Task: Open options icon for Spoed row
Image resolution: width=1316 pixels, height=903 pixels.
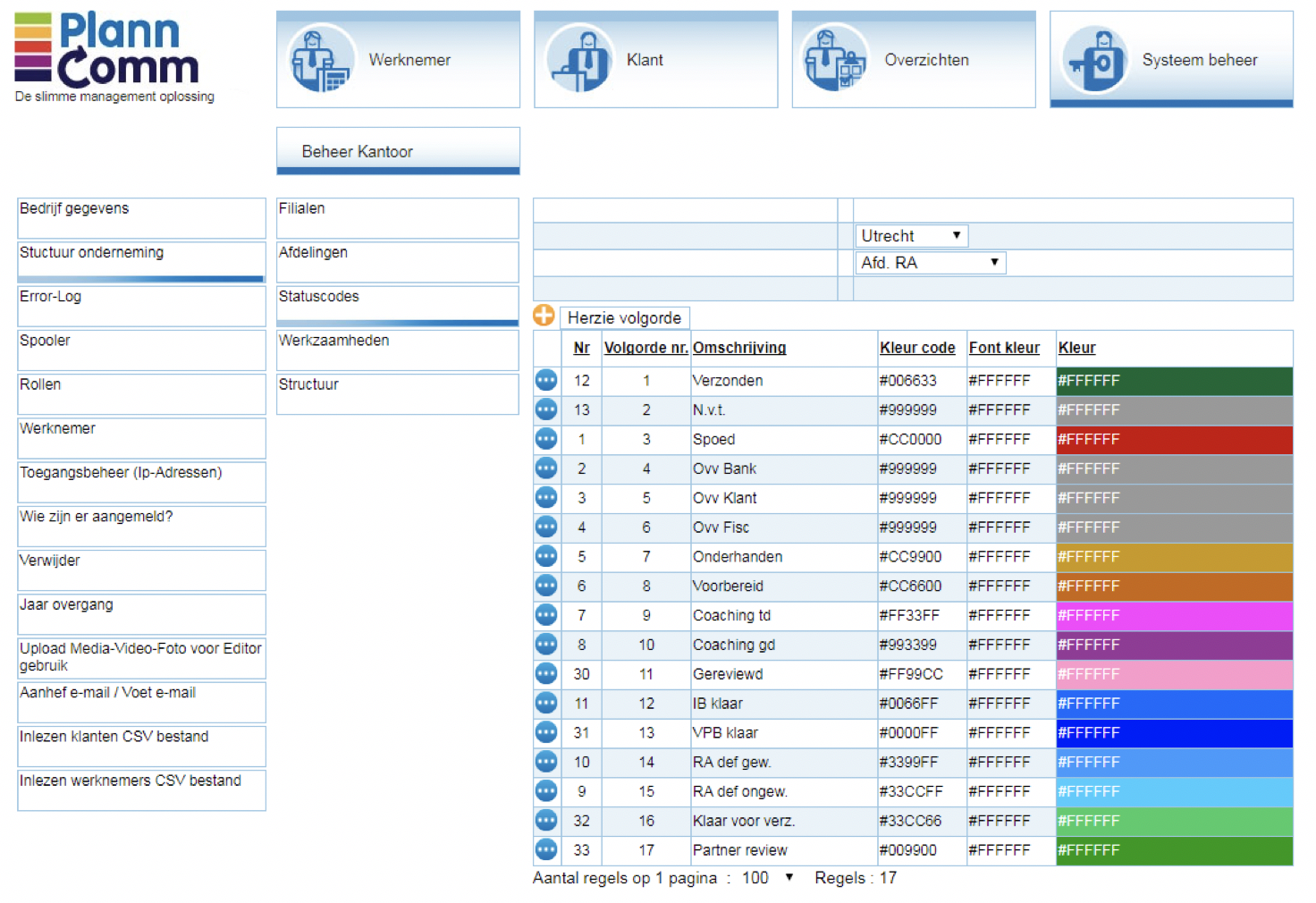Action: pyautogui.click(x=546, y=439)
